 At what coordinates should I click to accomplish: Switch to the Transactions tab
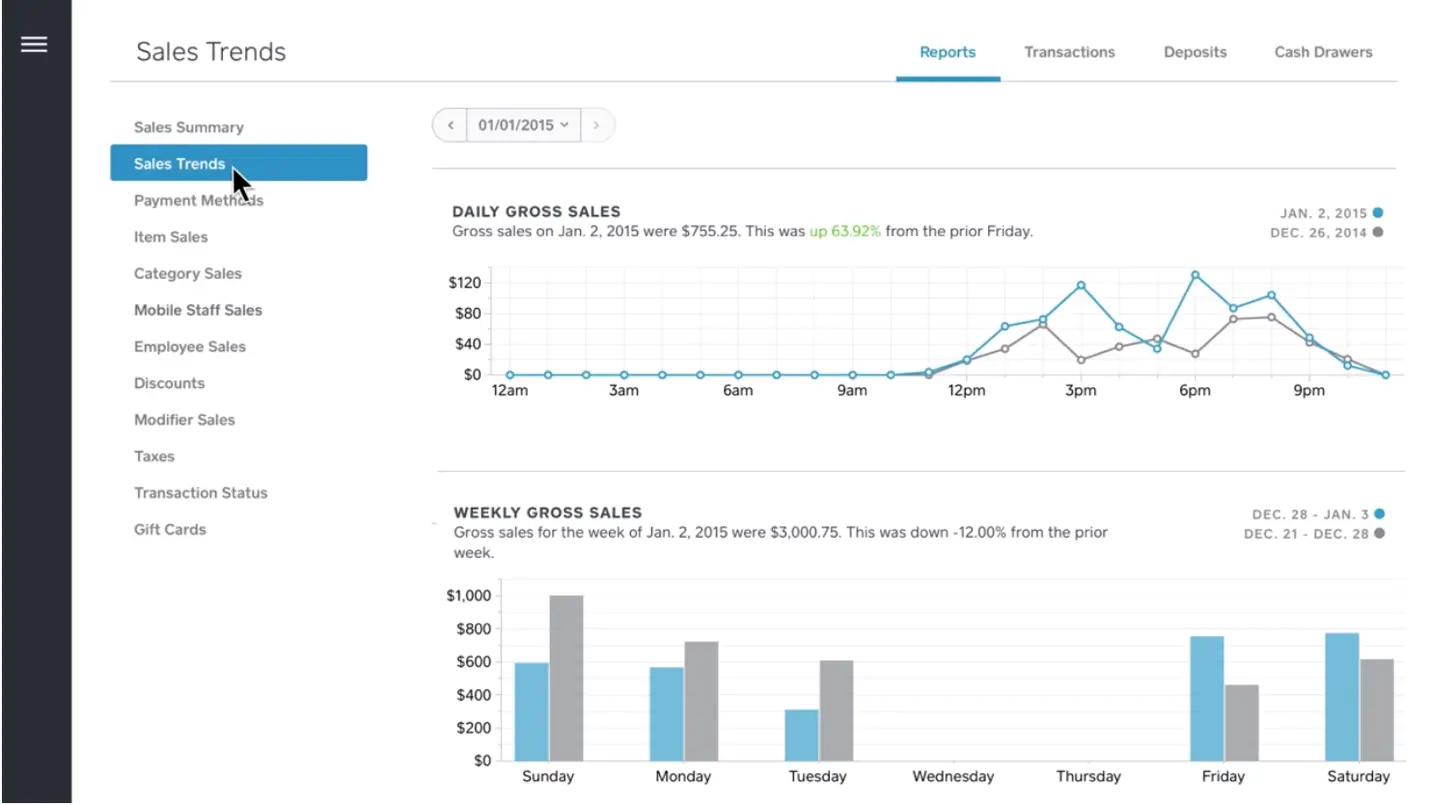pos(1069,52)
